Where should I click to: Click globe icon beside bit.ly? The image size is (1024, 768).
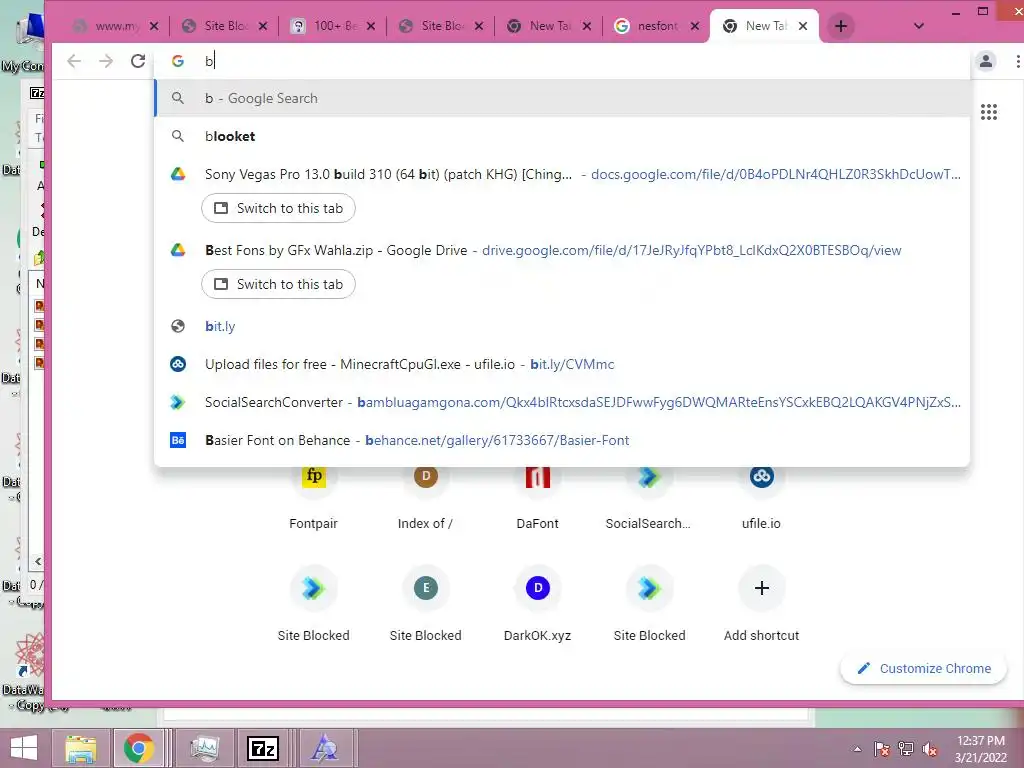click(178, 326)
